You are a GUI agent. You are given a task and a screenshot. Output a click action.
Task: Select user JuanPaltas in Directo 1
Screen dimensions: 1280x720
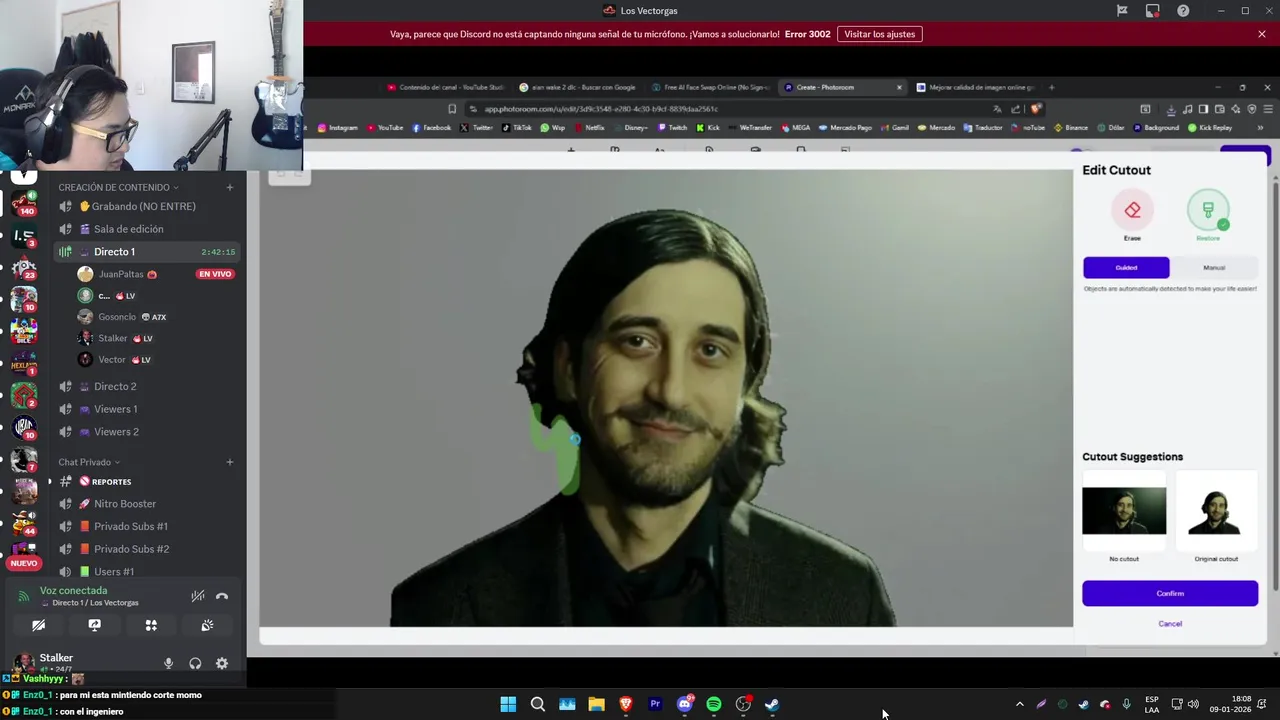point(120,274)
